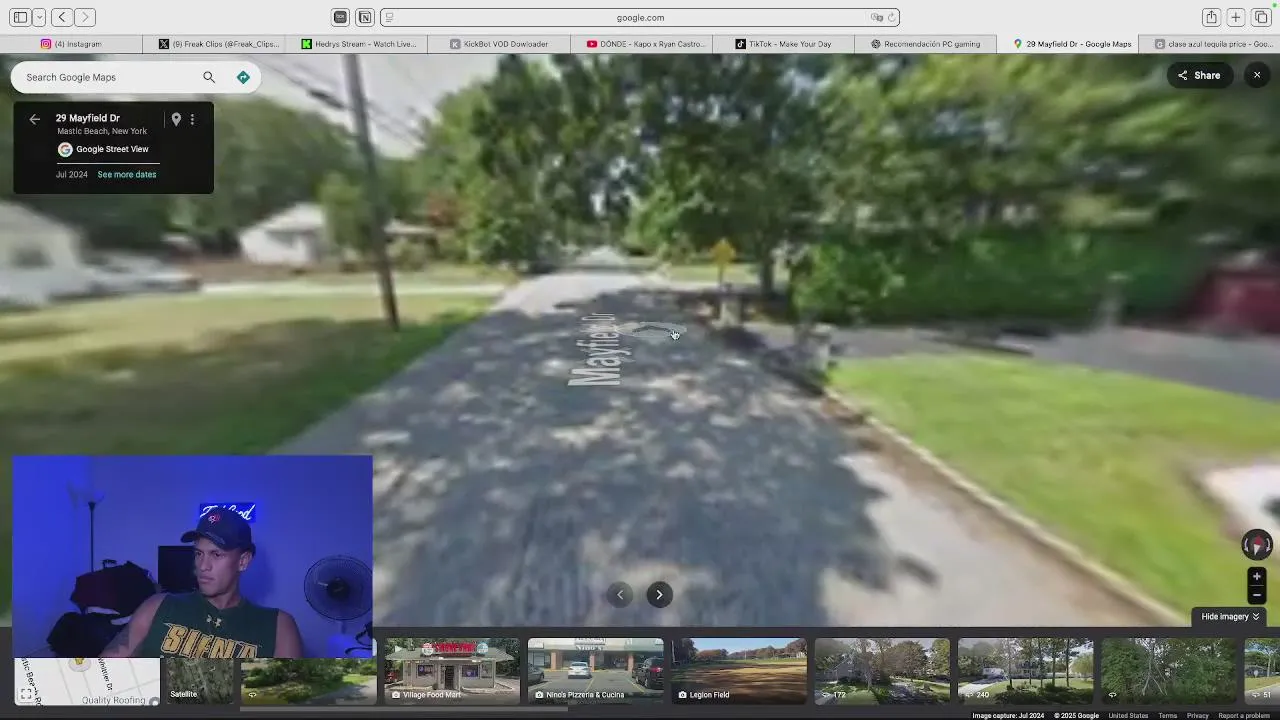Toggle the Safari sidebar button
The image size is (1280, 720).
click(20, 17)
